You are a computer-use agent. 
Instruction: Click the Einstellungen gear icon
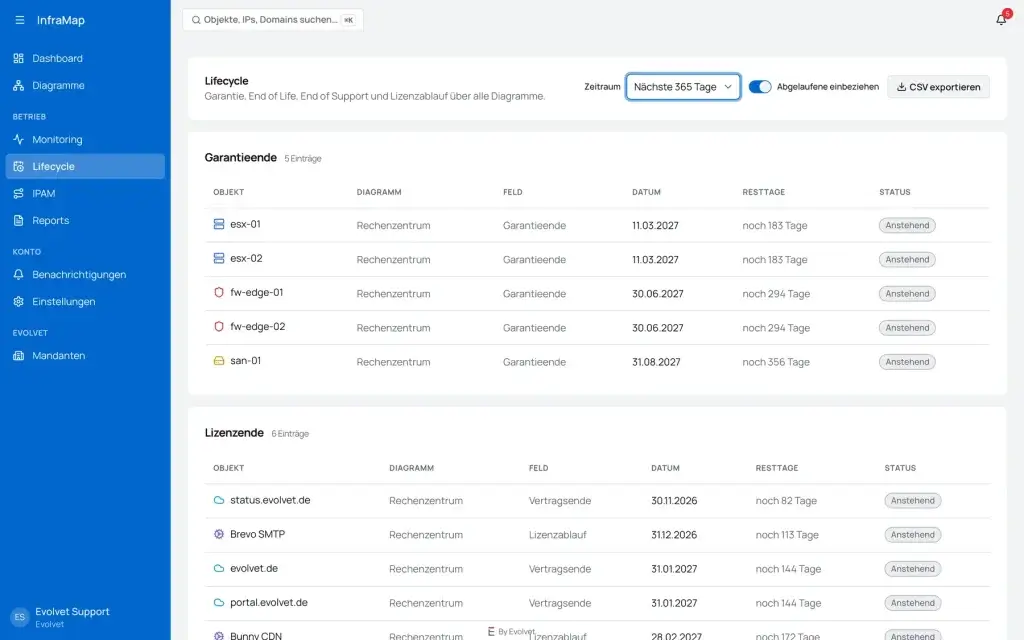18,302
